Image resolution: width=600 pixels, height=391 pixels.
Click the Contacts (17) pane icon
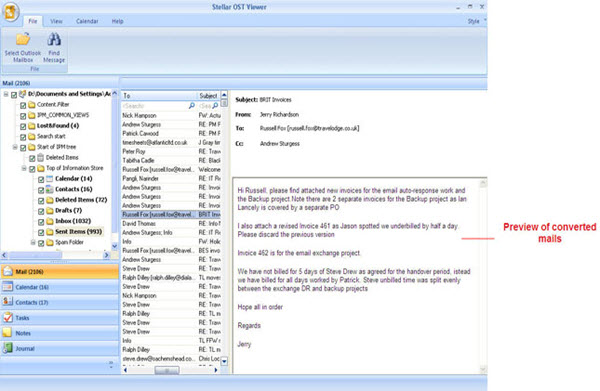(x=7, y=301)
